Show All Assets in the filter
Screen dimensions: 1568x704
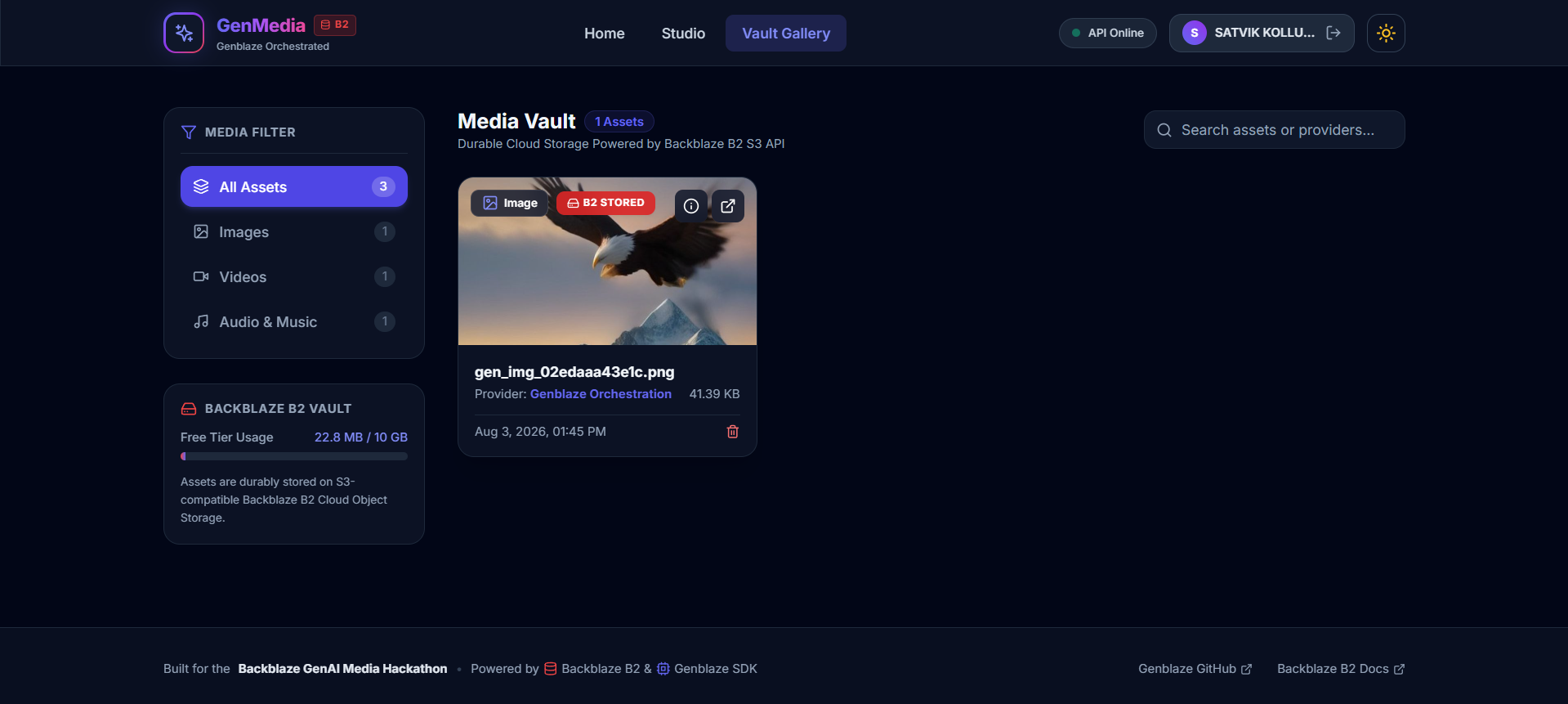click(294, 186)
